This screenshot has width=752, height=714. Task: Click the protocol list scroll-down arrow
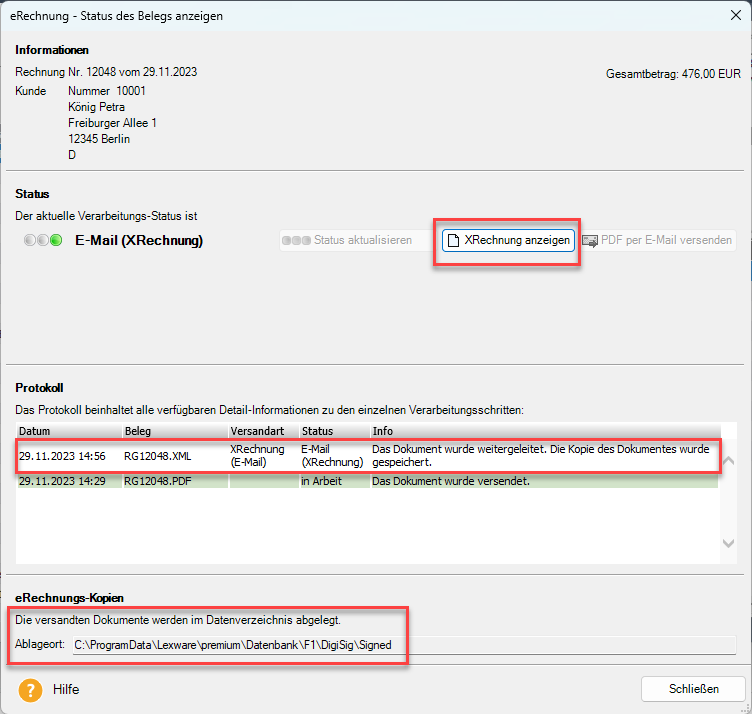pos(728,543)
